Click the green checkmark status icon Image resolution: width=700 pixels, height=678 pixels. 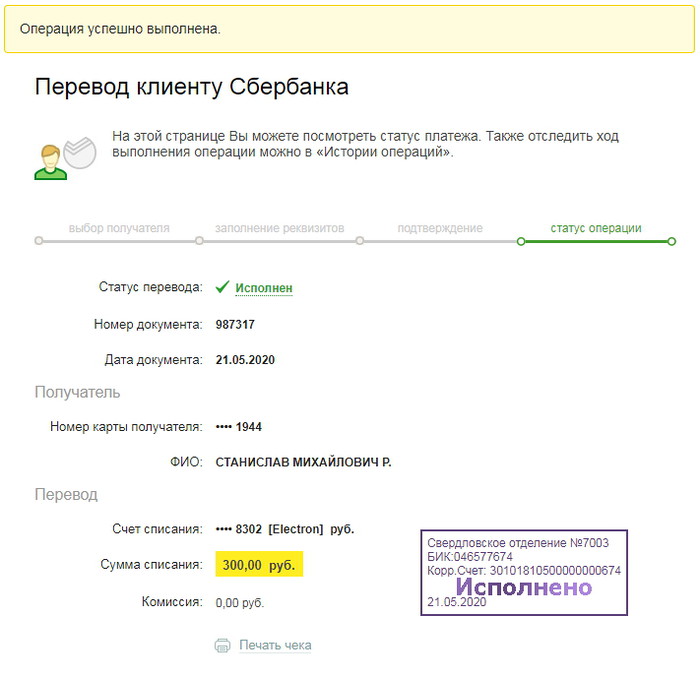pyautogui.click(x=223, y=287)
